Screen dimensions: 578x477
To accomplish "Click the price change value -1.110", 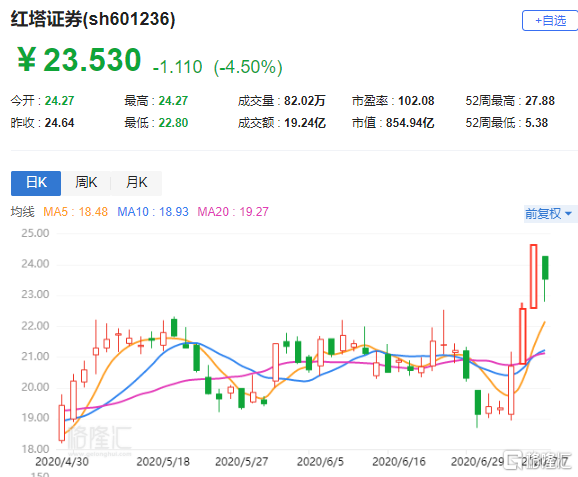I will click(177, 67).
